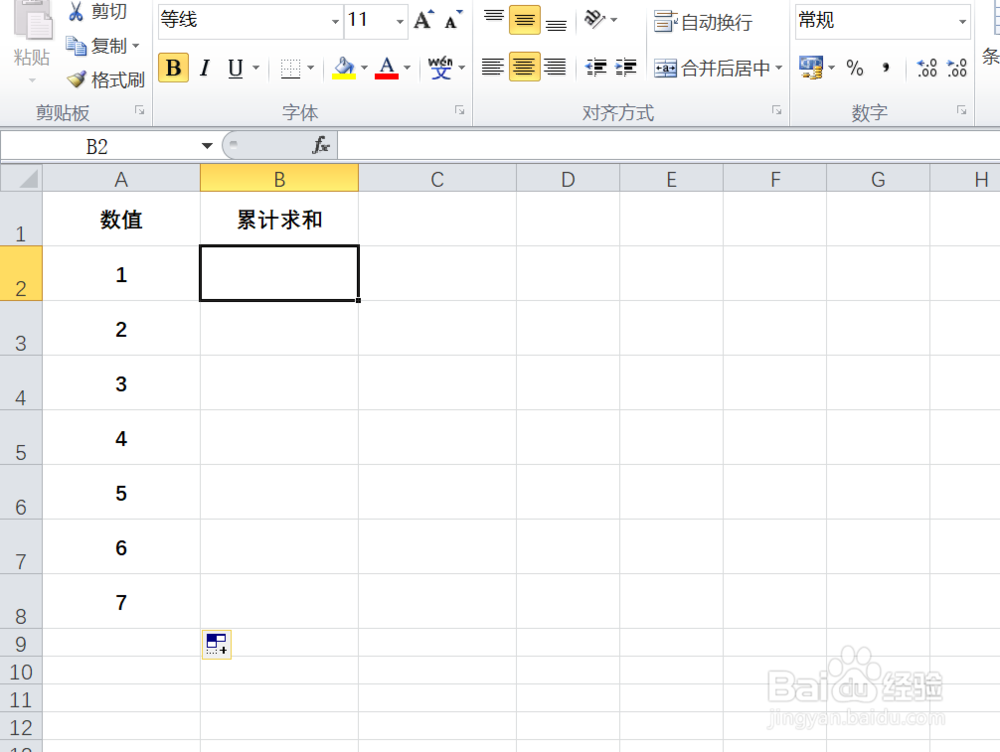Toggle Bold formatting

(x=173, y=68)
